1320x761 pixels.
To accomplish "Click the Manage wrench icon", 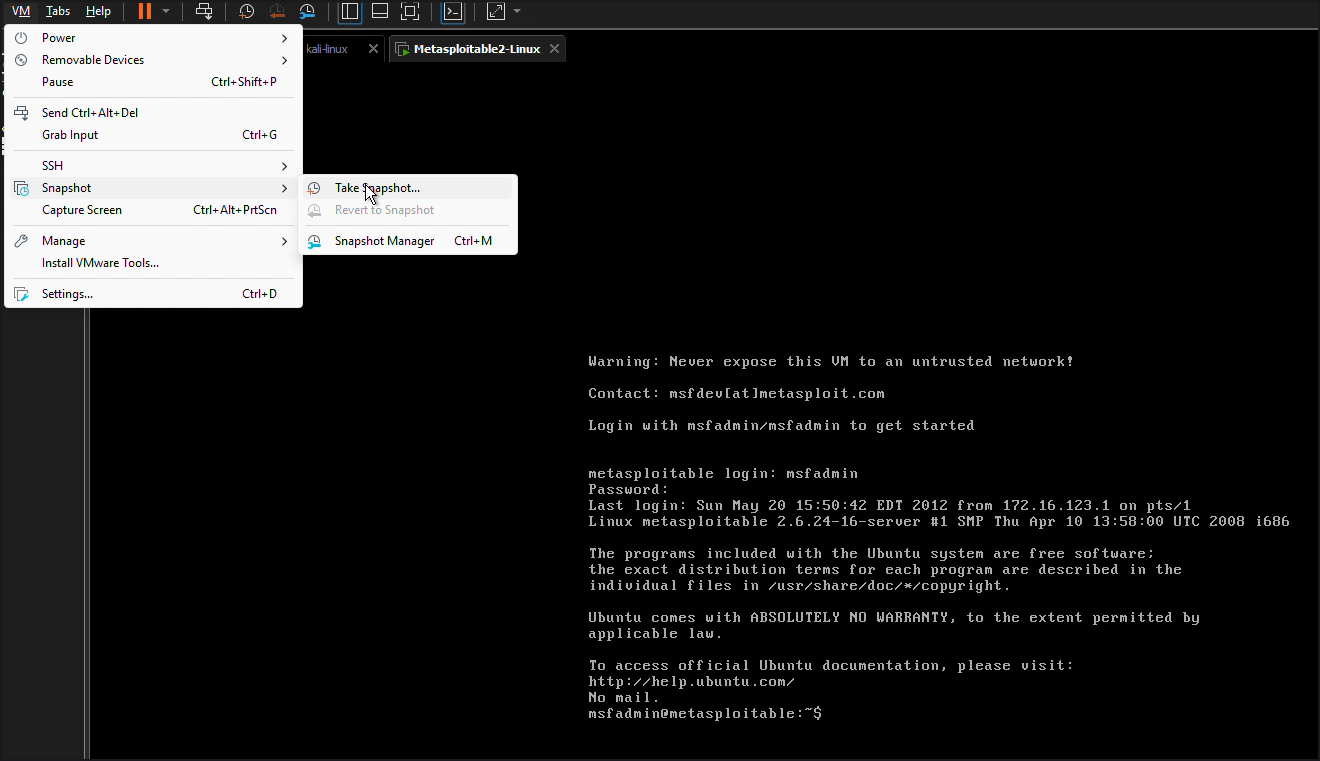I will coord(21,241).
